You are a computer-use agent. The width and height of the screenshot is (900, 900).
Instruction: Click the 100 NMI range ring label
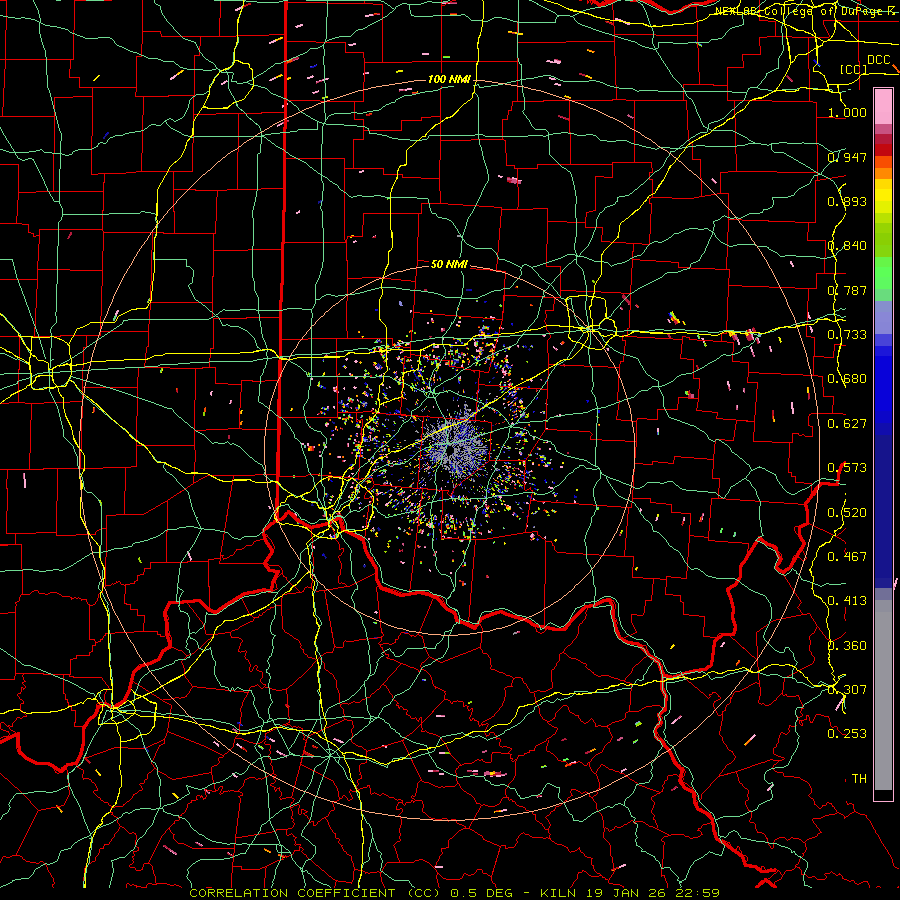coord(449,79)
